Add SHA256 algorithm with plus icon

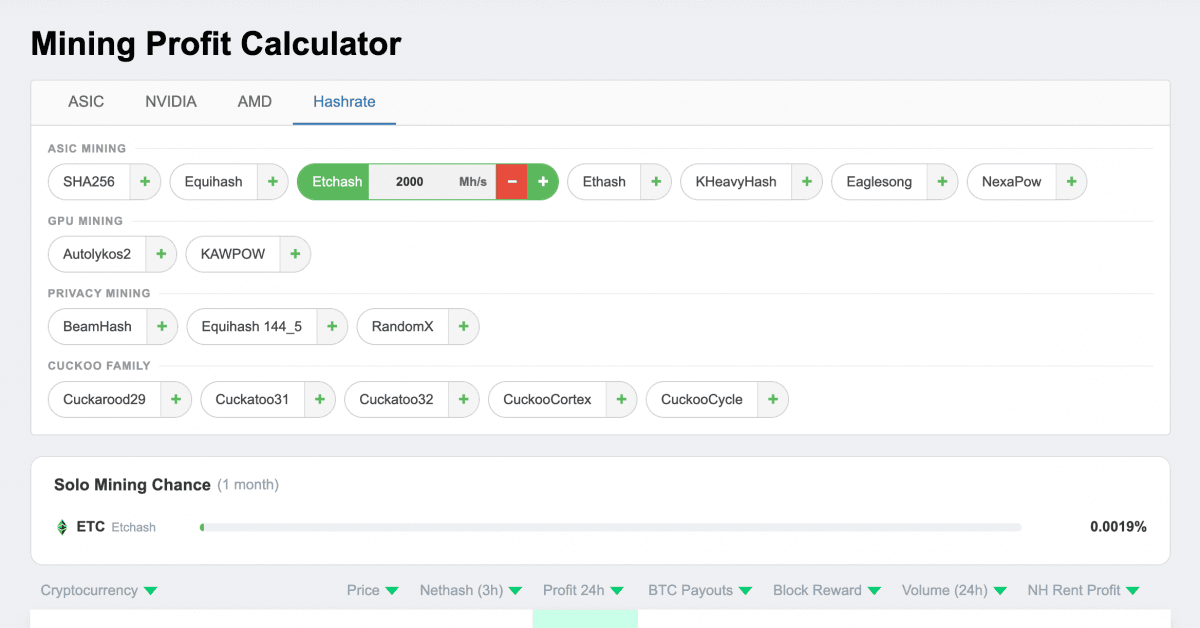click(x=145, y=182)
